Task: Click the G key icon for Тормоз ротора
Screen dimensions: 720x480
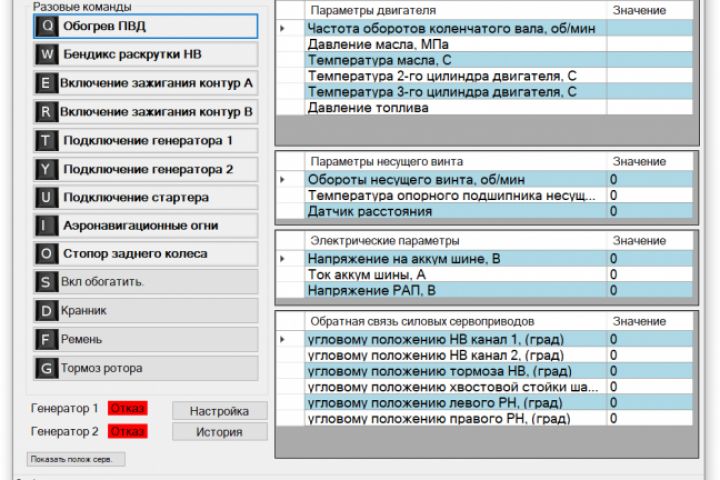Action: tap(46, 368)
